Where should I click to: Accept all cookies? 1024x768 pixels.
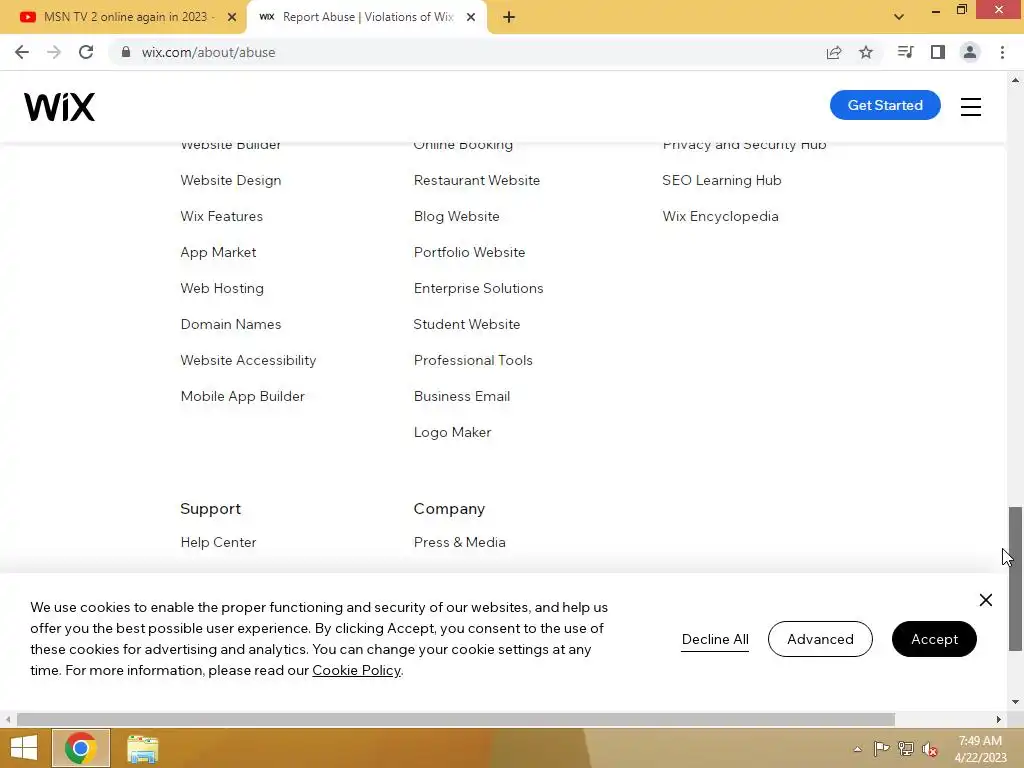[x=934, y=639]
